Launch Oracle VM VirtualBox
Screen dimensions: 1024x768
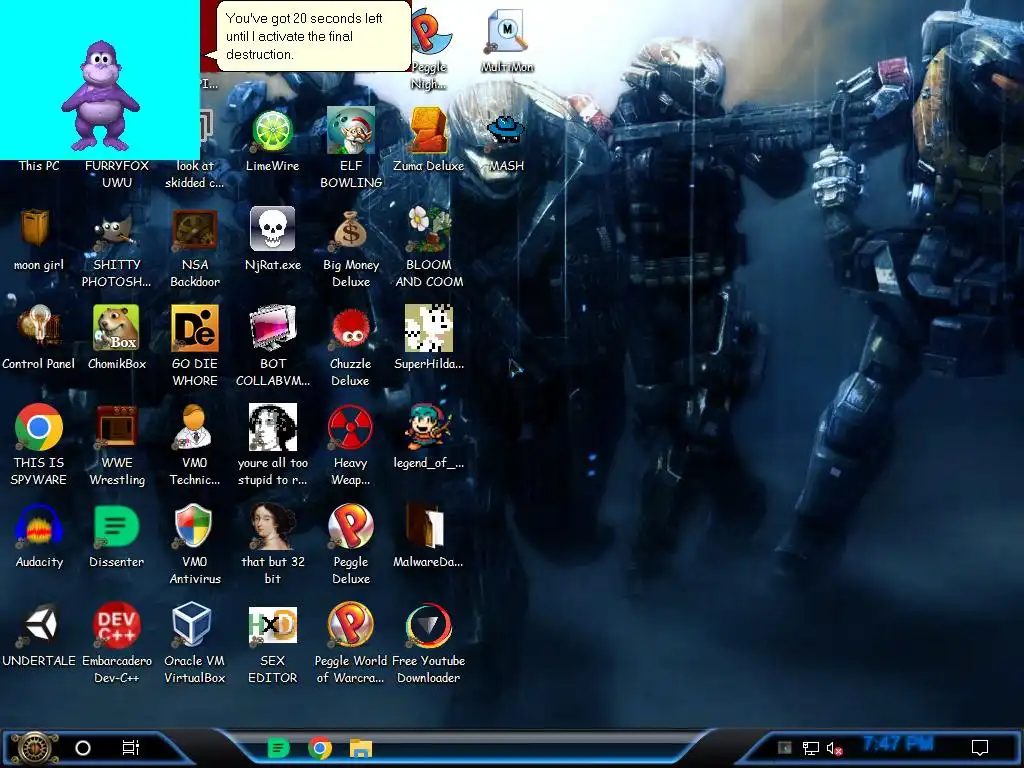[193, 625]
